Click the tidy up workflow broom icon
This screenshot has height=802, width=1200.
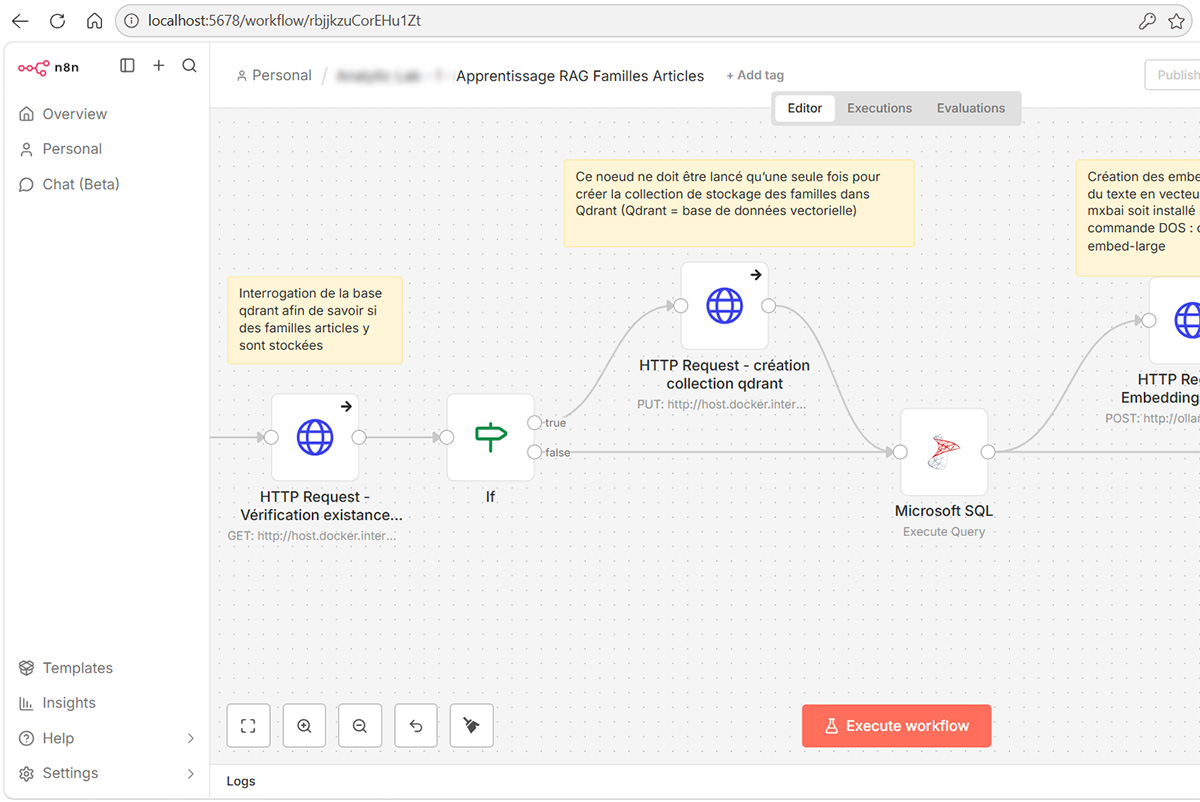(x=472, y=726)
